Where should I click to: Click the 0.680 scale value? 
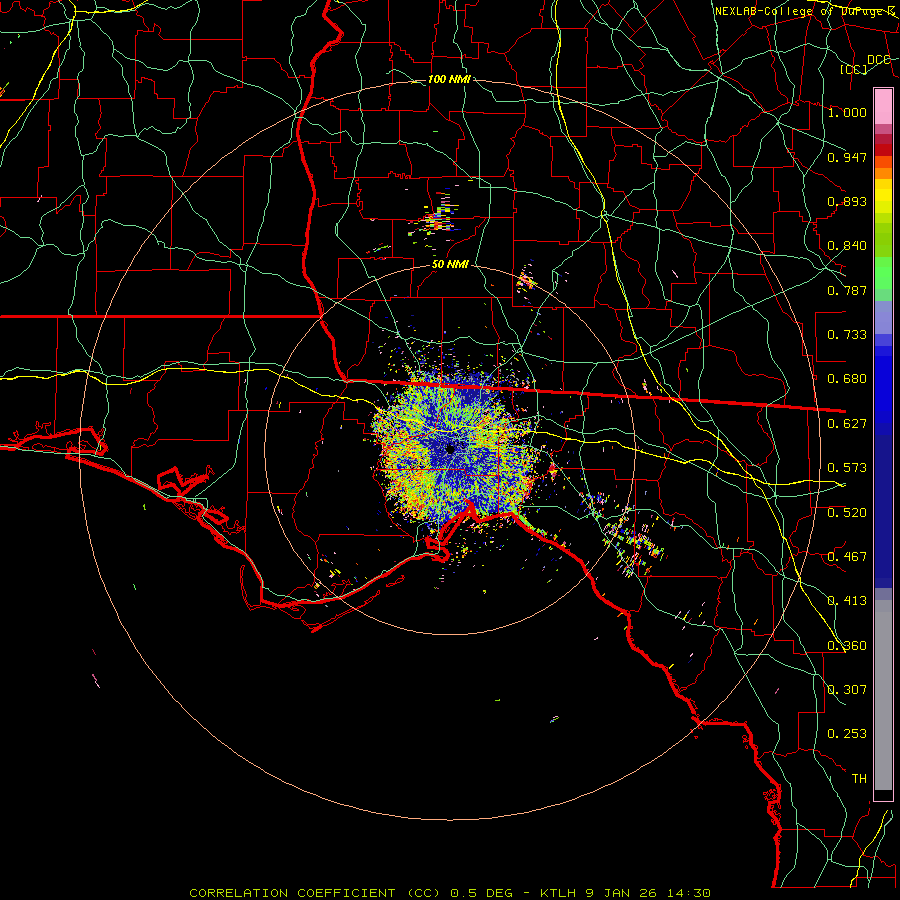tap(847, 379)
